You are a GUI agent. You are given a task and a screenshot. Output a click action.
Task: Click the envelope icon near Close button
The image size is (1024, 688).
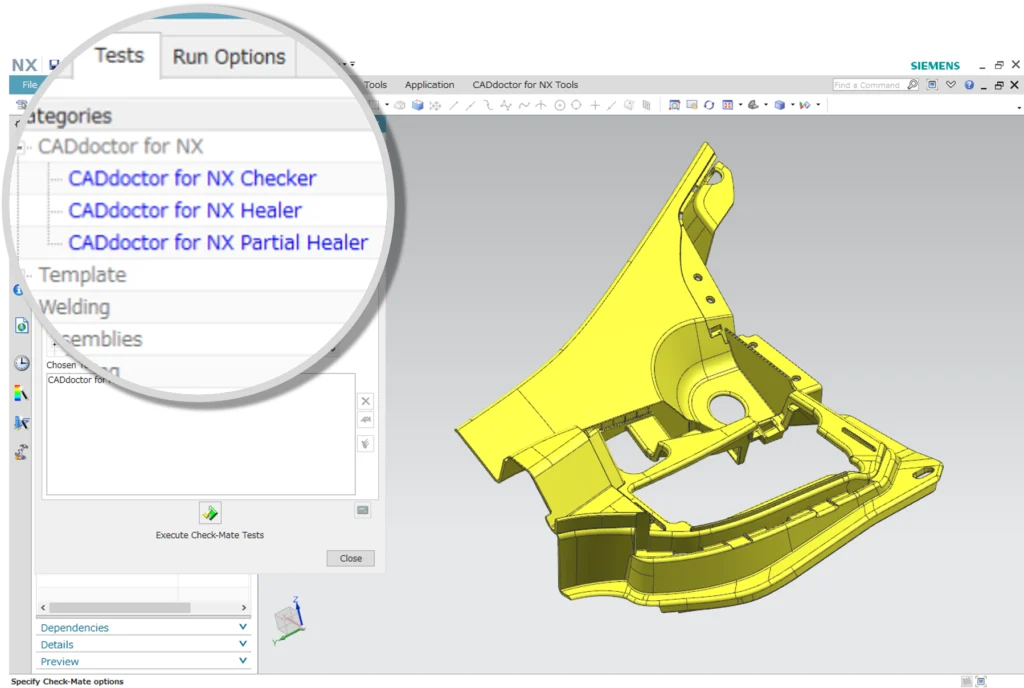(363, 510)
